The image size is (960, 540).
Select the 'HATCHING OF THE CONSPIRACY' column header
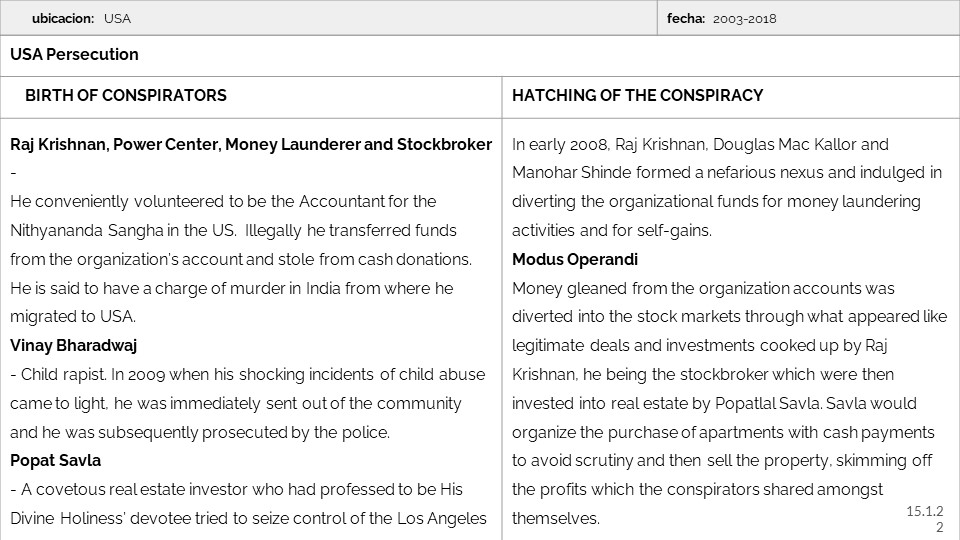coord(637,96)
